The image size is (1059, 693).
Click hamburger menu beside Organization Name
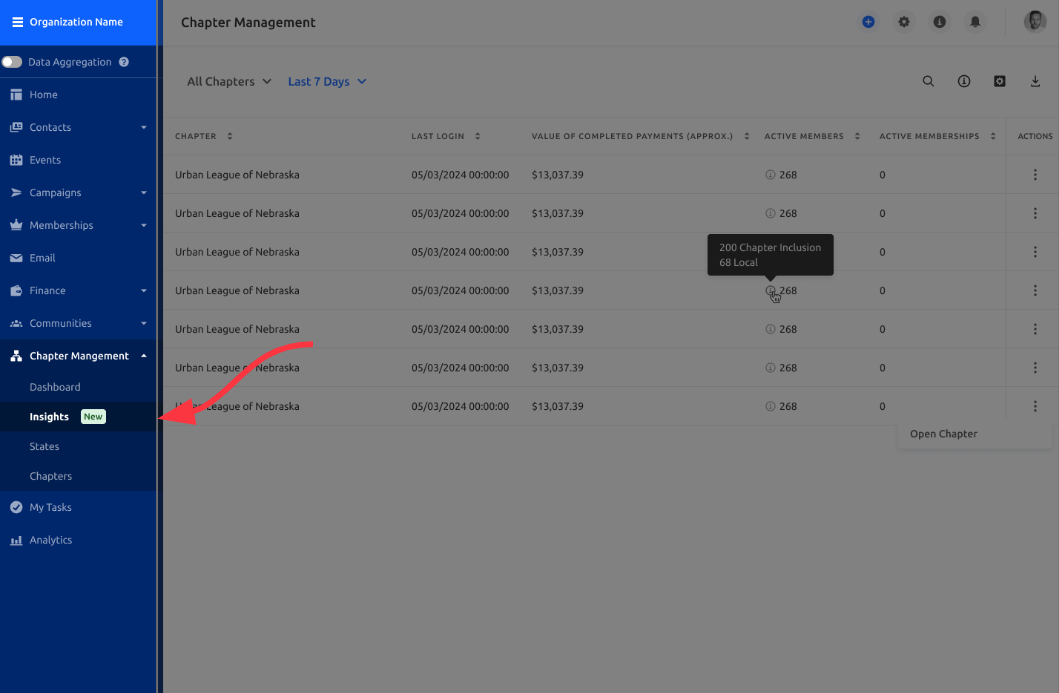[18, 22]
